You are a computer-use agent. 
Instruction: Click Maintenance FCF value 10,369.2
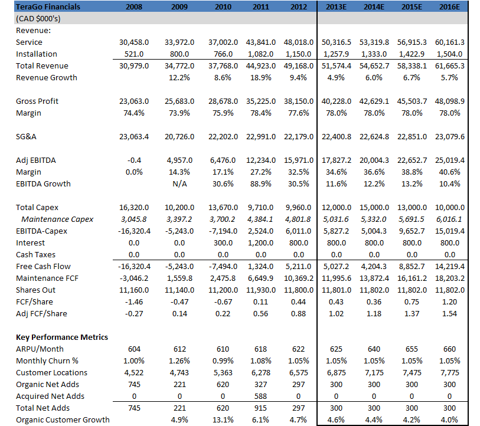tap(299, 278)
